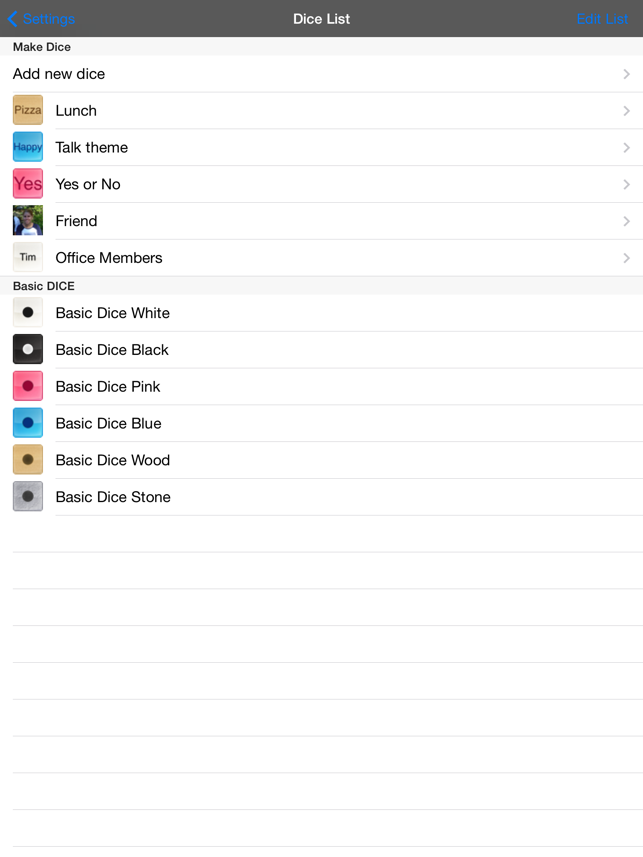The image size is (643, 857).
Task: Tap the Pizza dice icon for Lunch
Action: coord(28,110)
